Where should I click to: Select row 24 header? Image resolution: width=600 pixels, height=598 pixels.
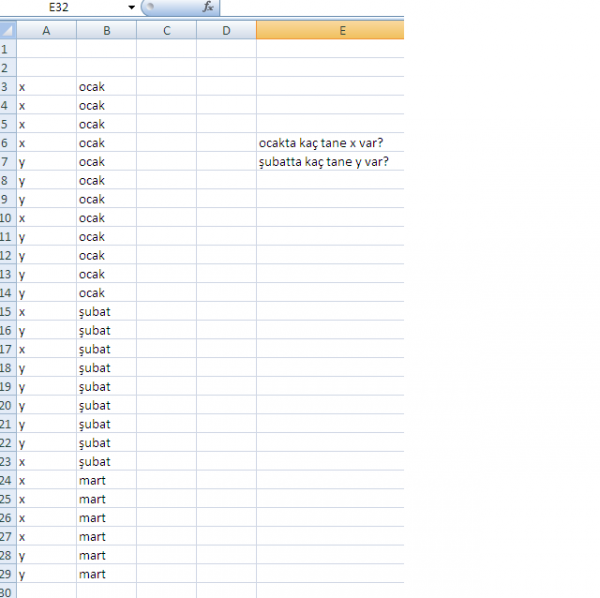(8, 480)
